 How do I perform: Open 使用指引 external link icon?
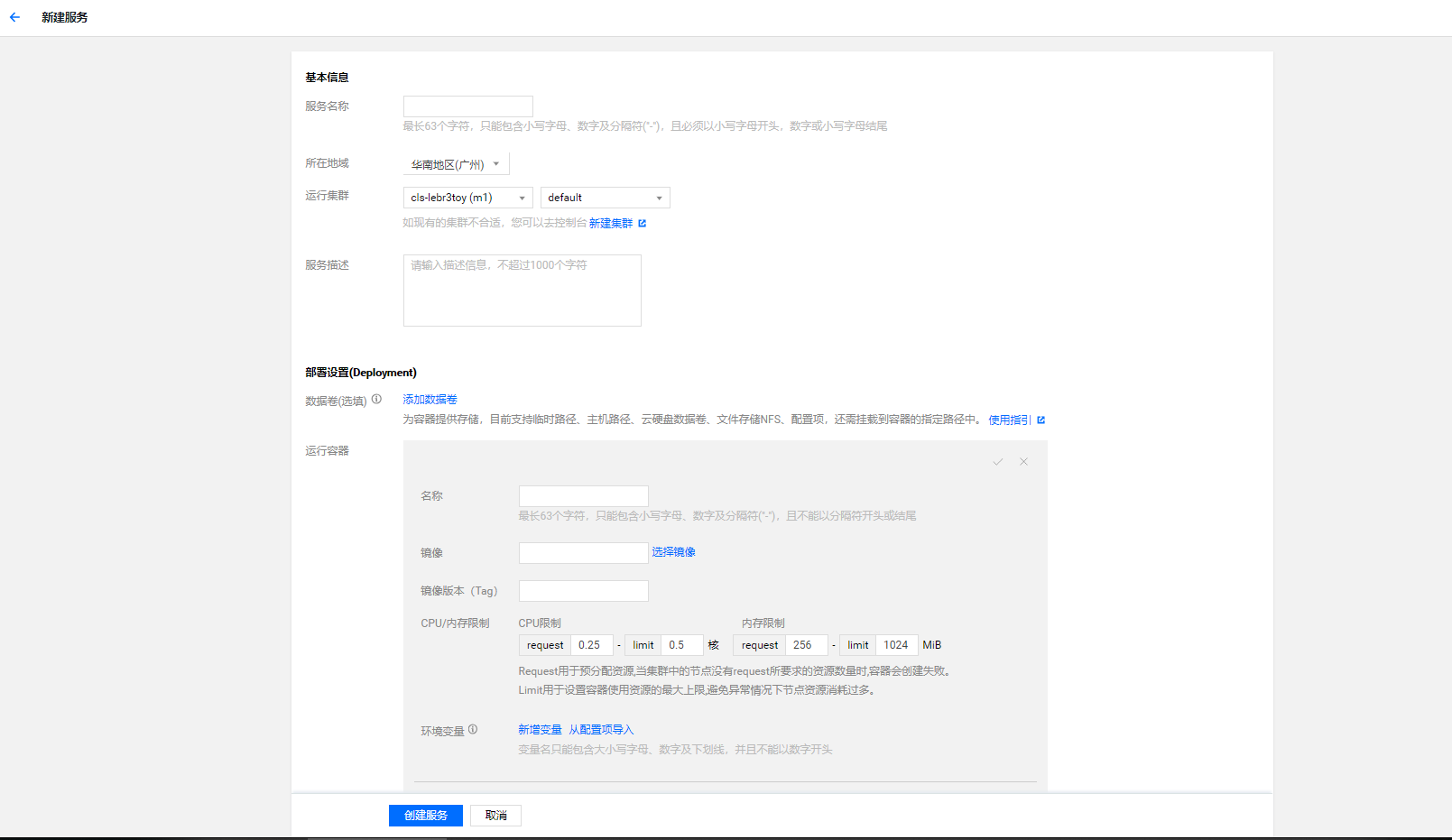tap(1040, 420)
